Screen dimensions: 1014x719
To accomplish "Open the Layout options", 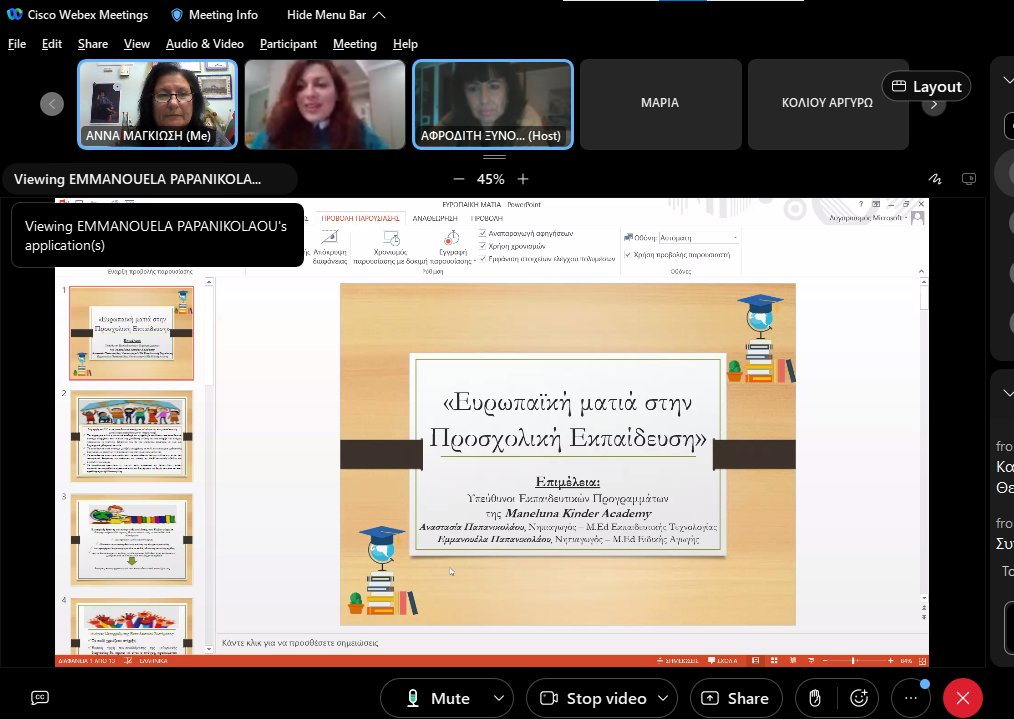I will coord(927,87).
